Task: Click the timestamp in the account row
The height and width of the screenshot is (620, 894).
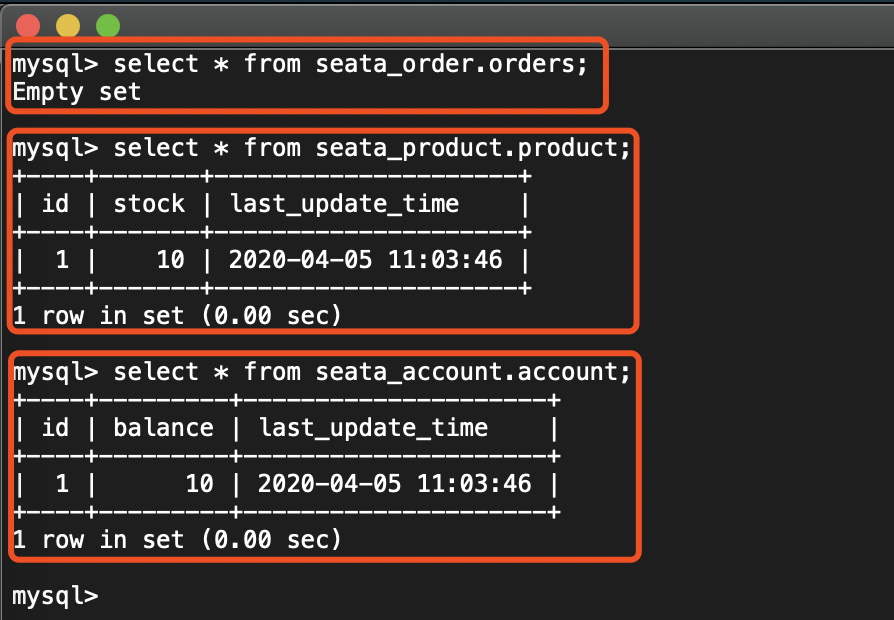Action: click(x=395, y=484)
